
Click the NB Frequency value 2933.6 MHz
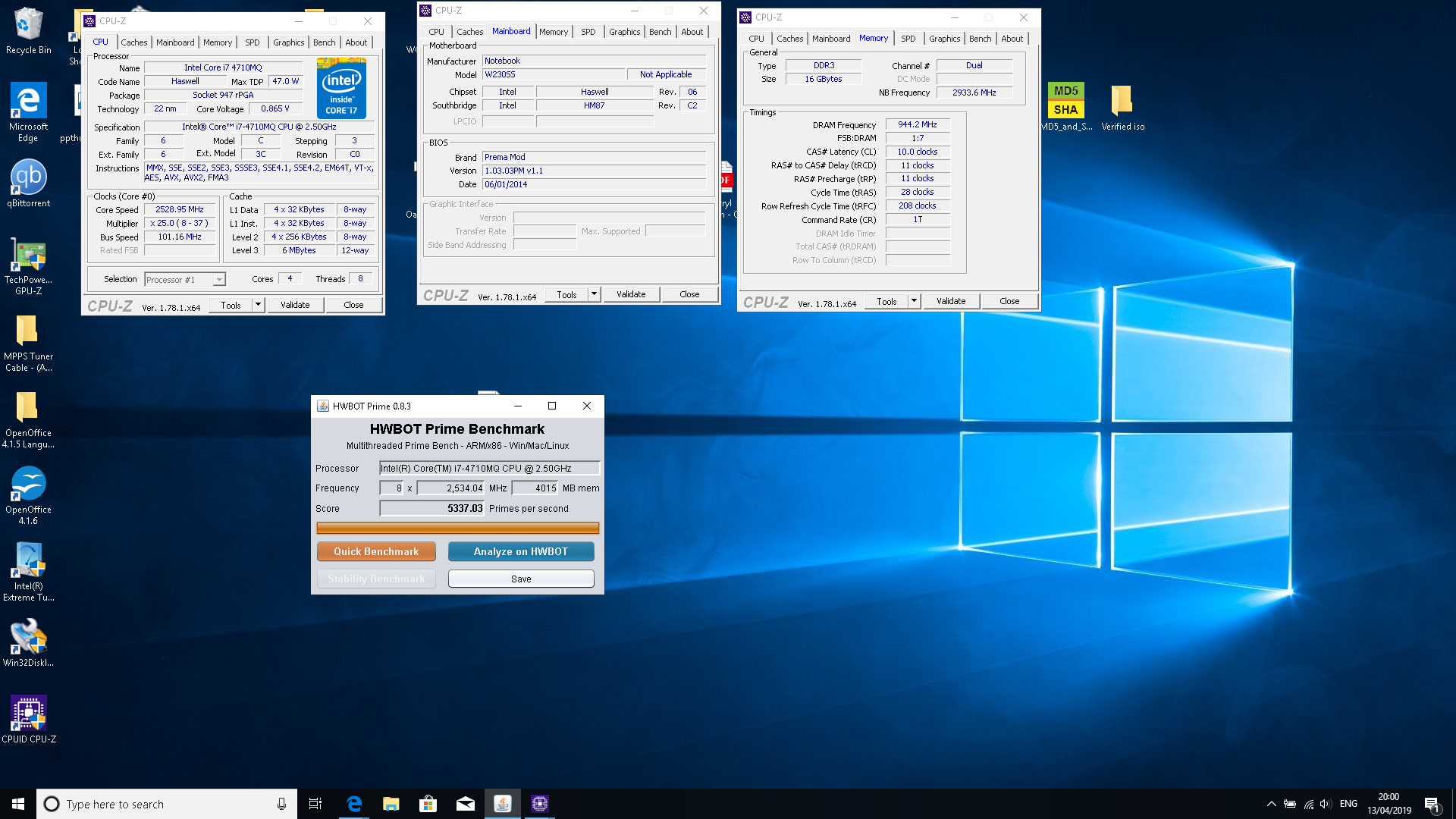[974, 93]
